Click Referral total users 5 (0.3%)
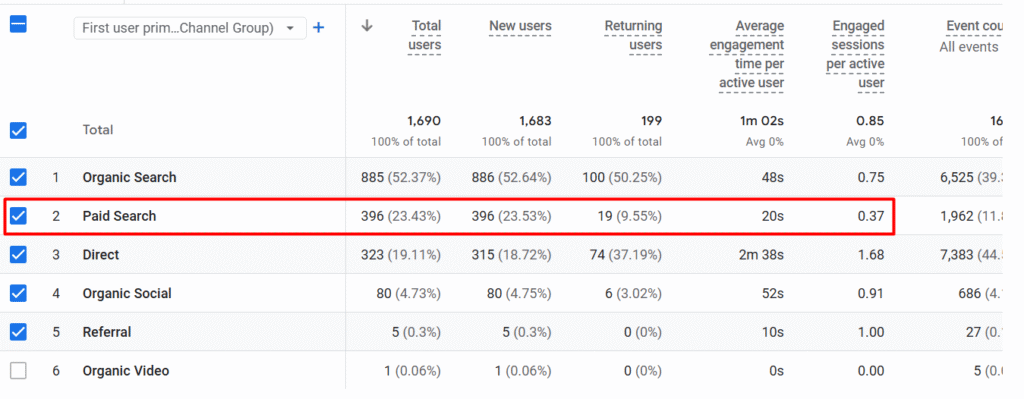The height and width of the screenshot is (399, 1024). [x=417, y=332]
